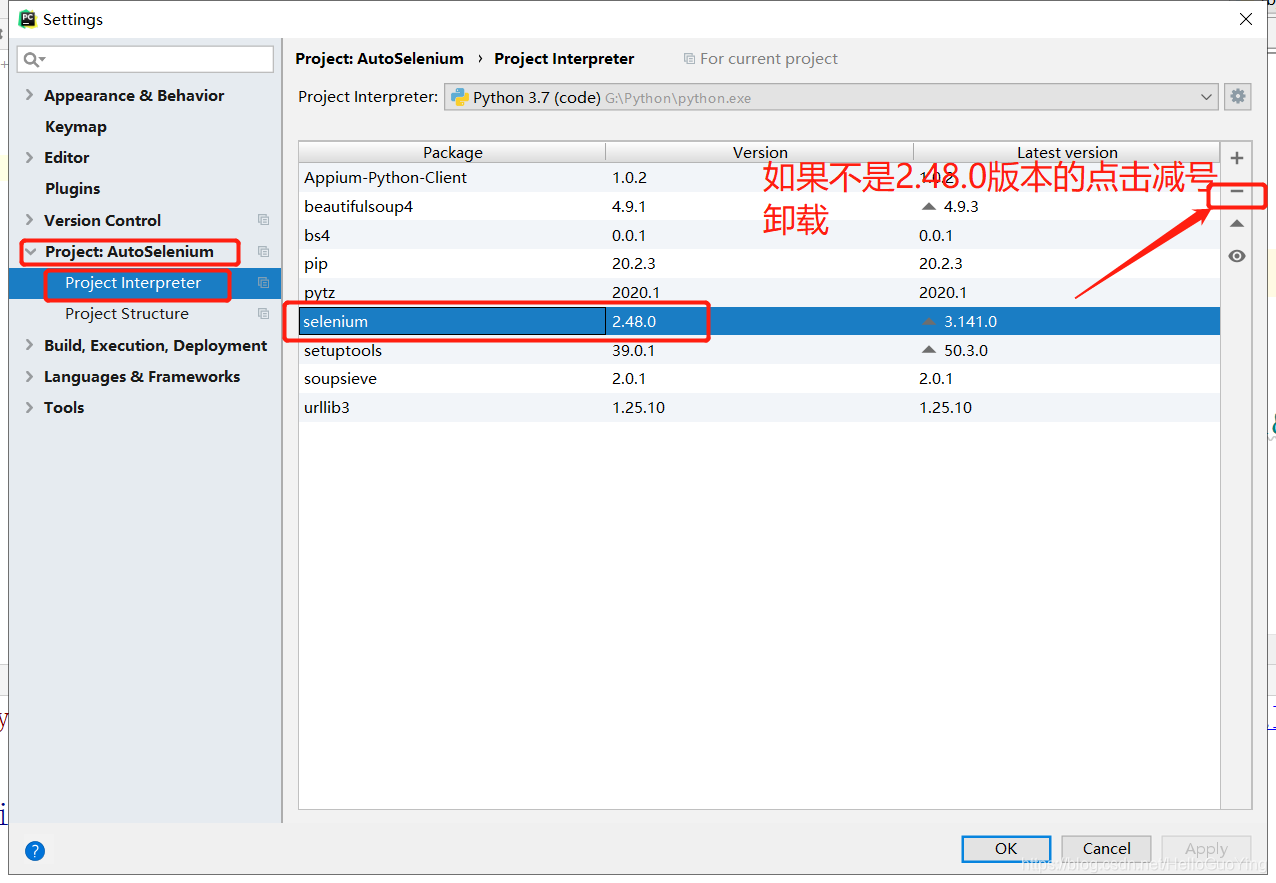This screenshot has width=1276, height=883.
Task: Click the Project Interpreter breadcrumb title
Action: (x=564, y=59)
